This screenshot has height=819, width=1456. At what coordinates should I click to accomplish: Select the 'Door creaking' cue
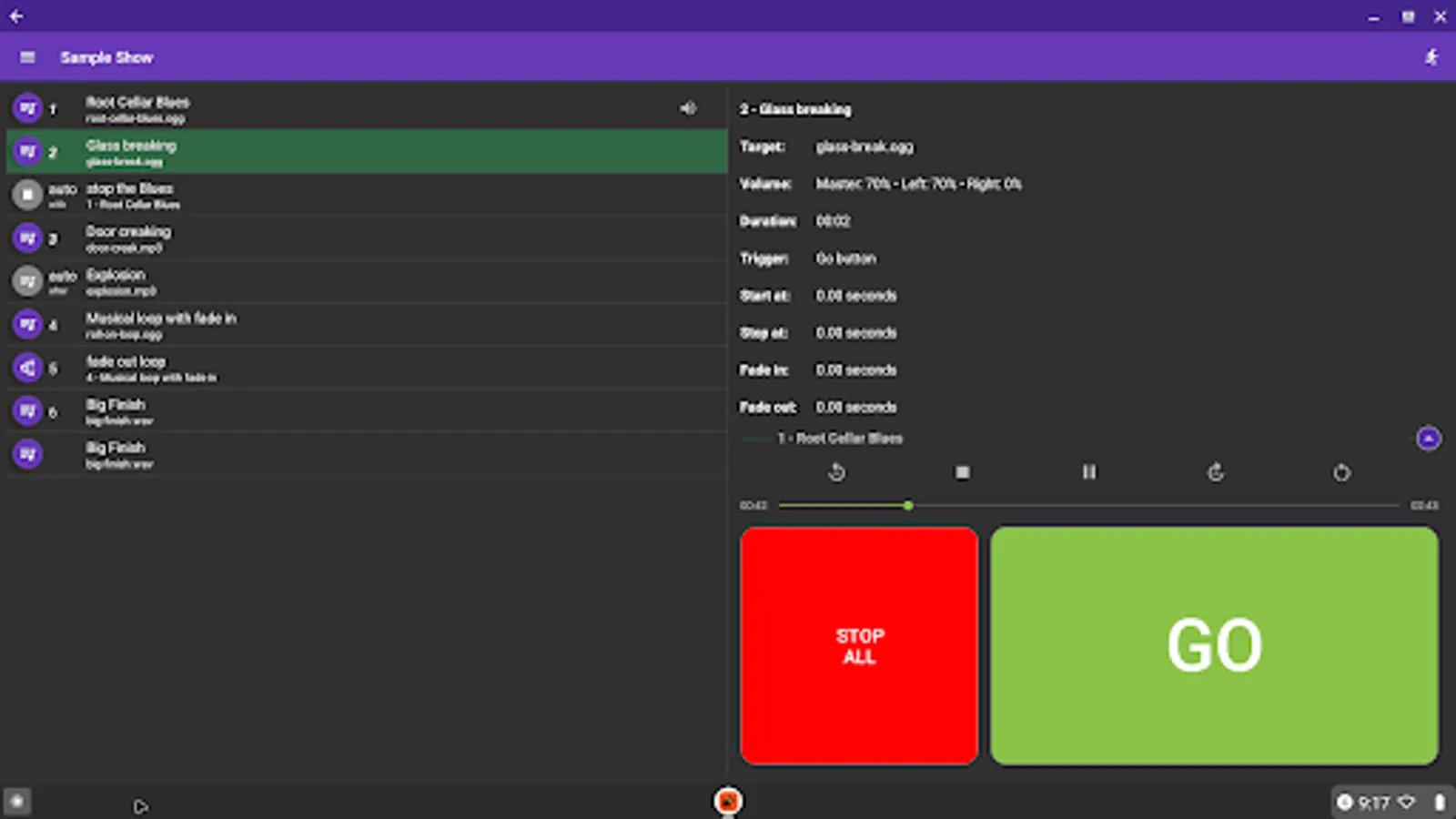364,238
